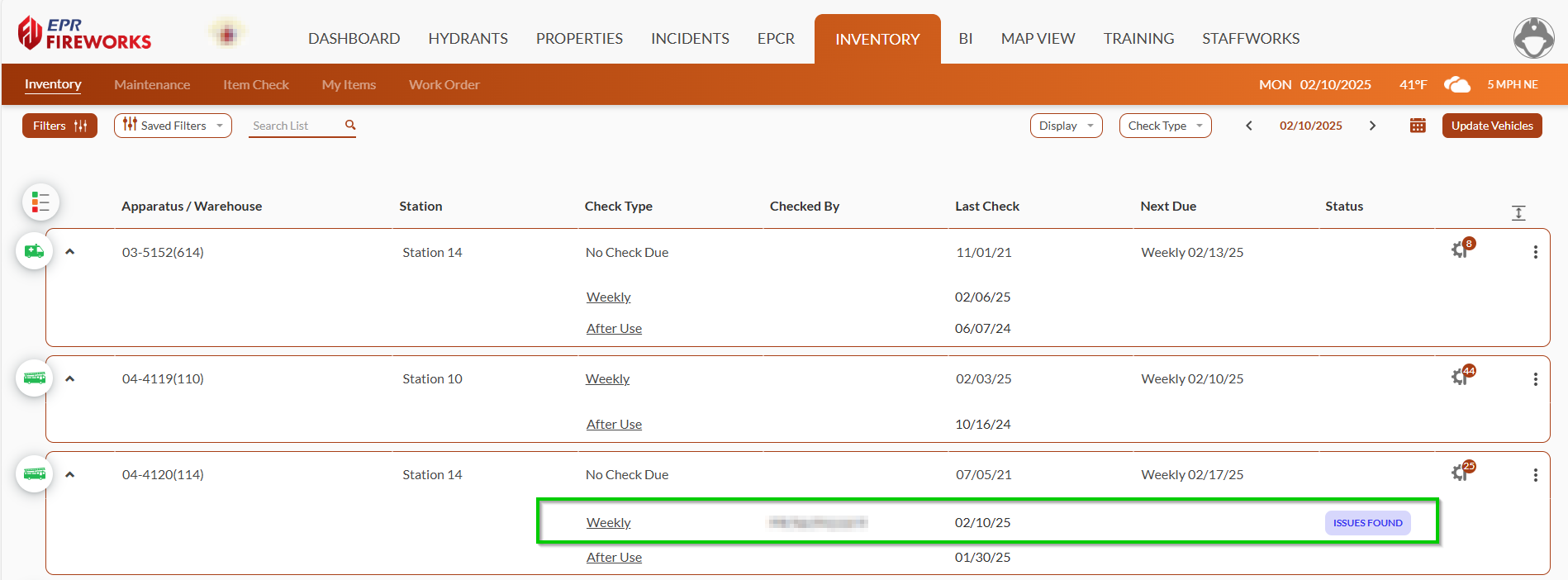Open three-dot menu for 03-5152(614)

(x=1535, y=252)
